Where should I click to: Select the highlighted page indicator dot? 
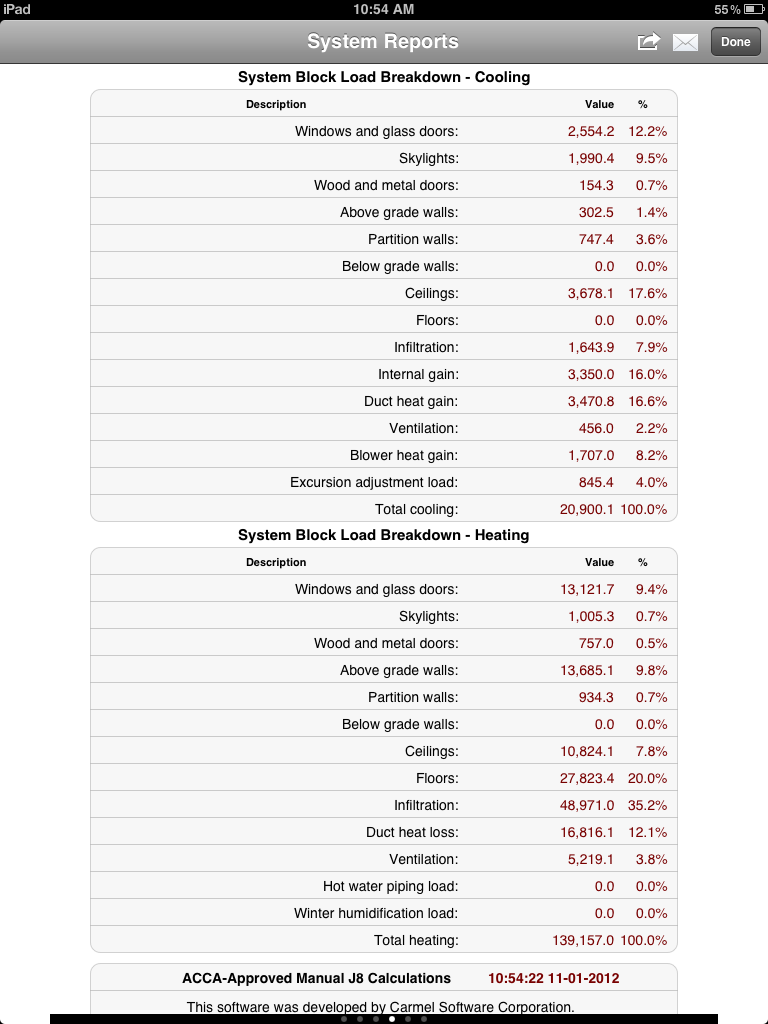[x=392, y=1019]
